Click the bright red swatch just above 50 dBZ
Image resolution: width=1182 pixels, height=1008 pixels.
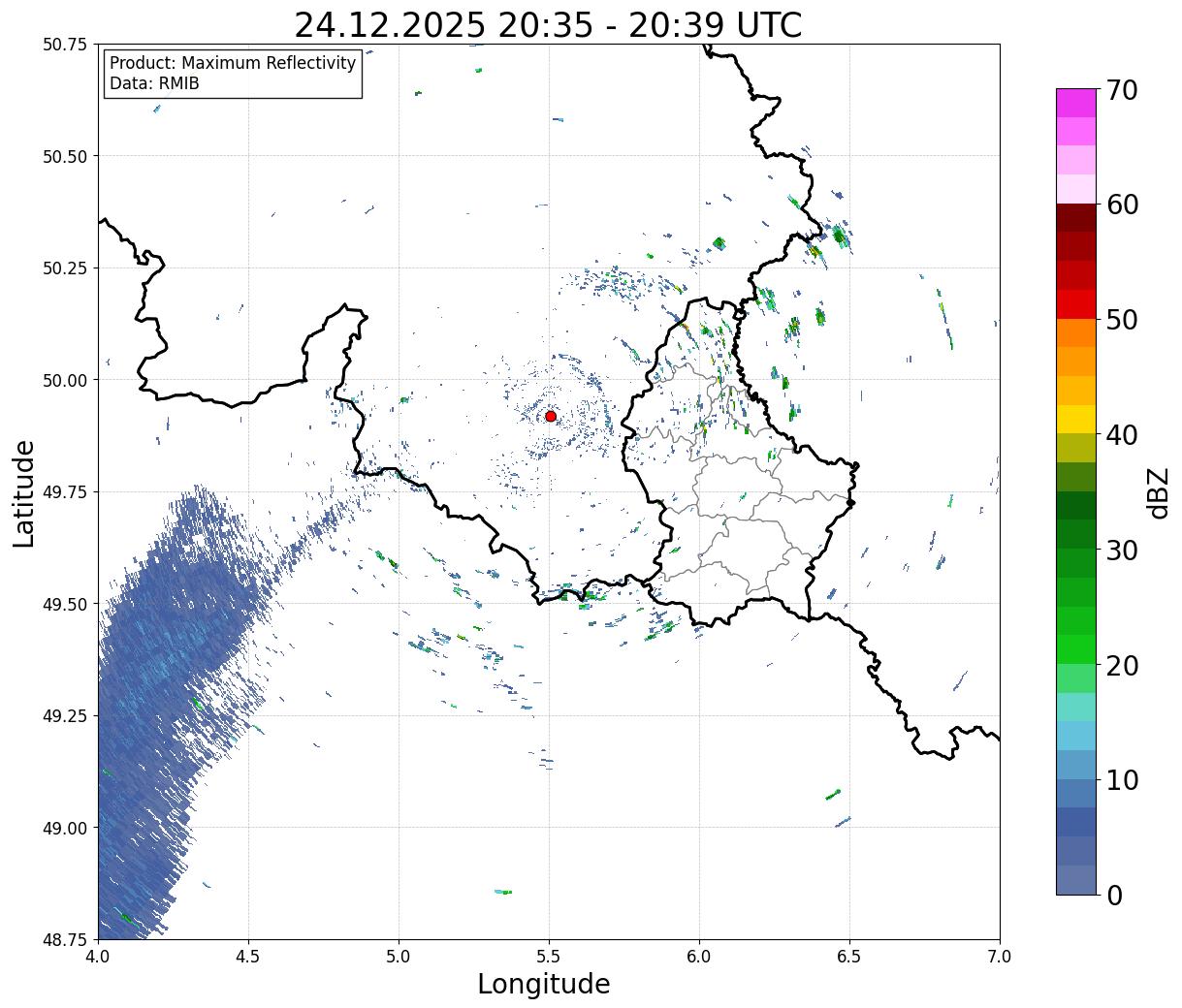tap(1076, 304)
